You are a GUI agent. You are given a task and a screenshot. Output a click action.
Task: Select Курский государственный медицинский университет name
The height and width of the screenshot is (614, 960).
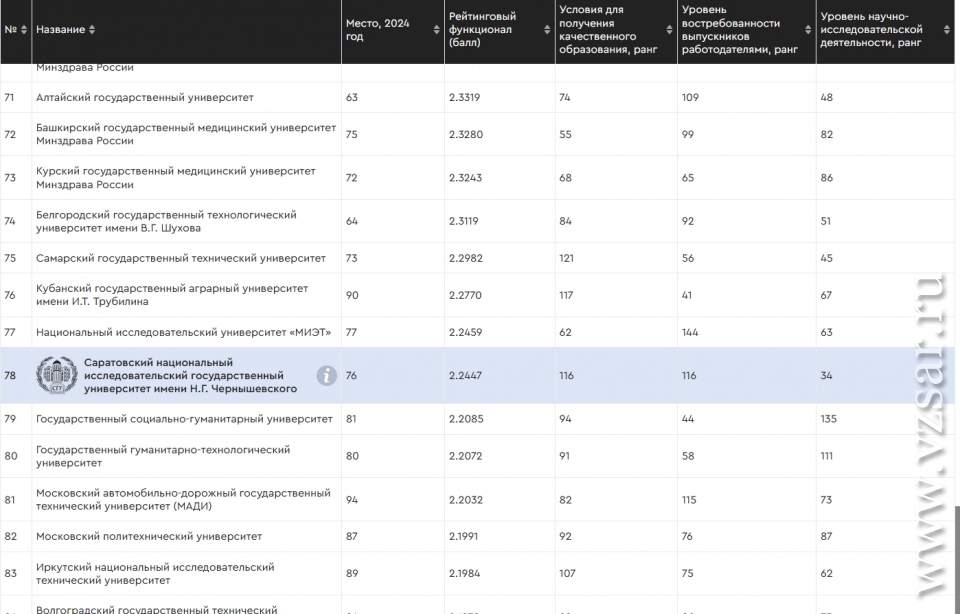click(x=176, y=178)
